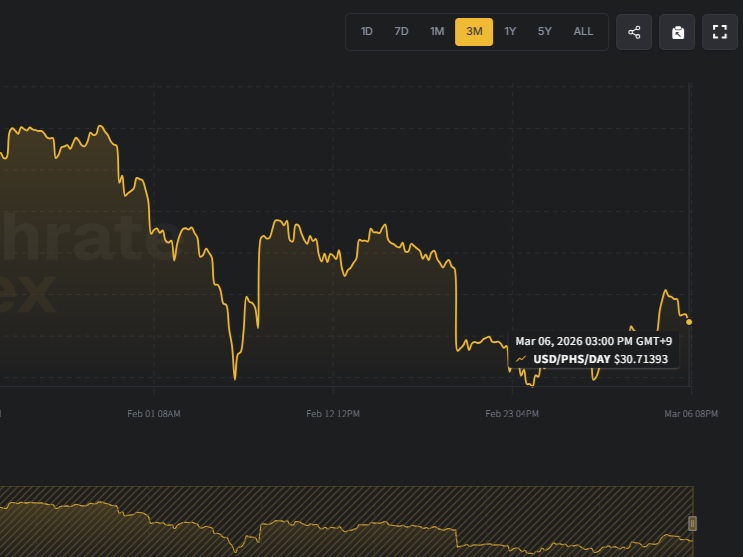Click the share chart icon

634,32
